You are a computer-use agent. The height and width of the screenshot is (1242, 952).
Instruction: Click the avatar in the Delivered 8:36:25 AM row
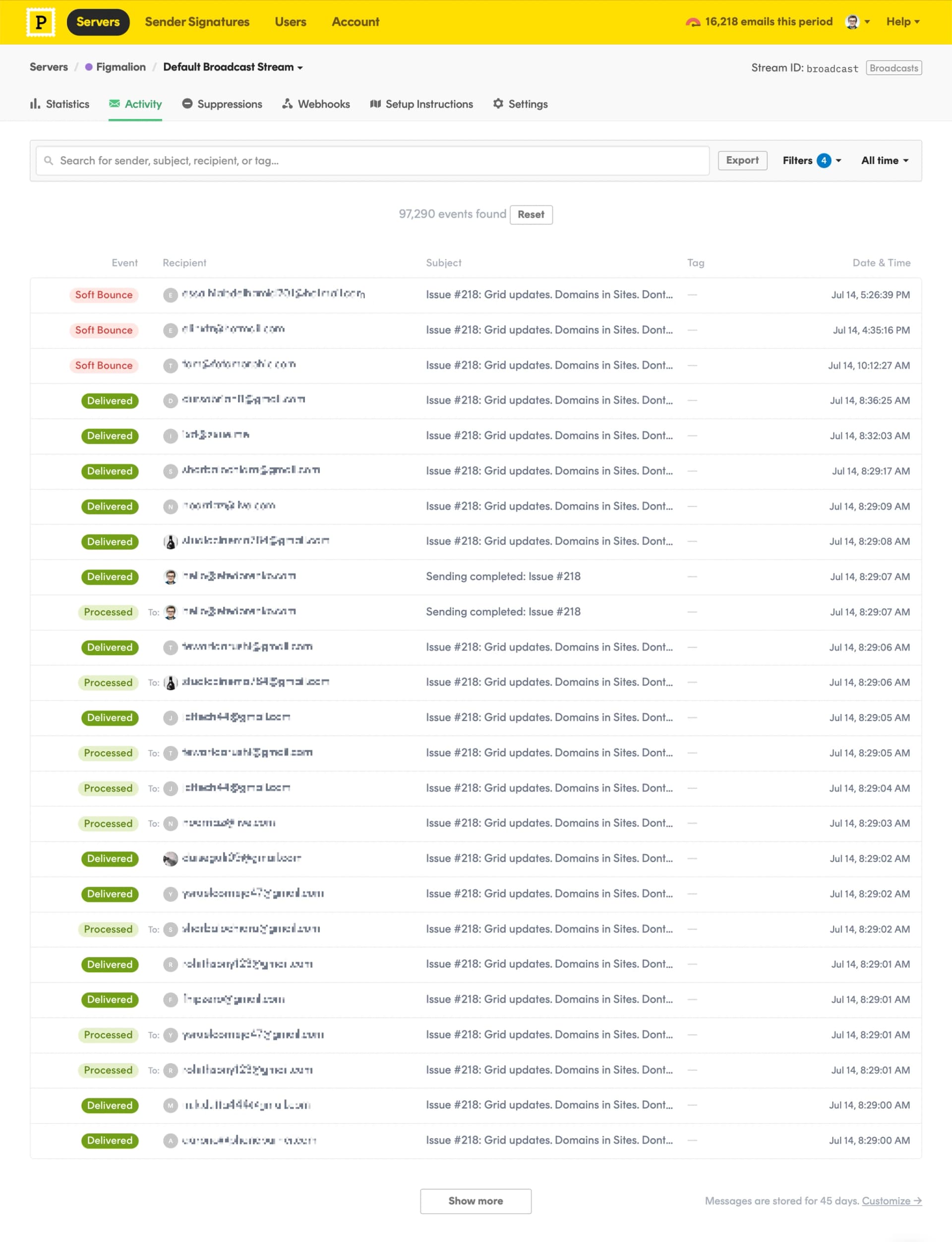tap(171, 401)
